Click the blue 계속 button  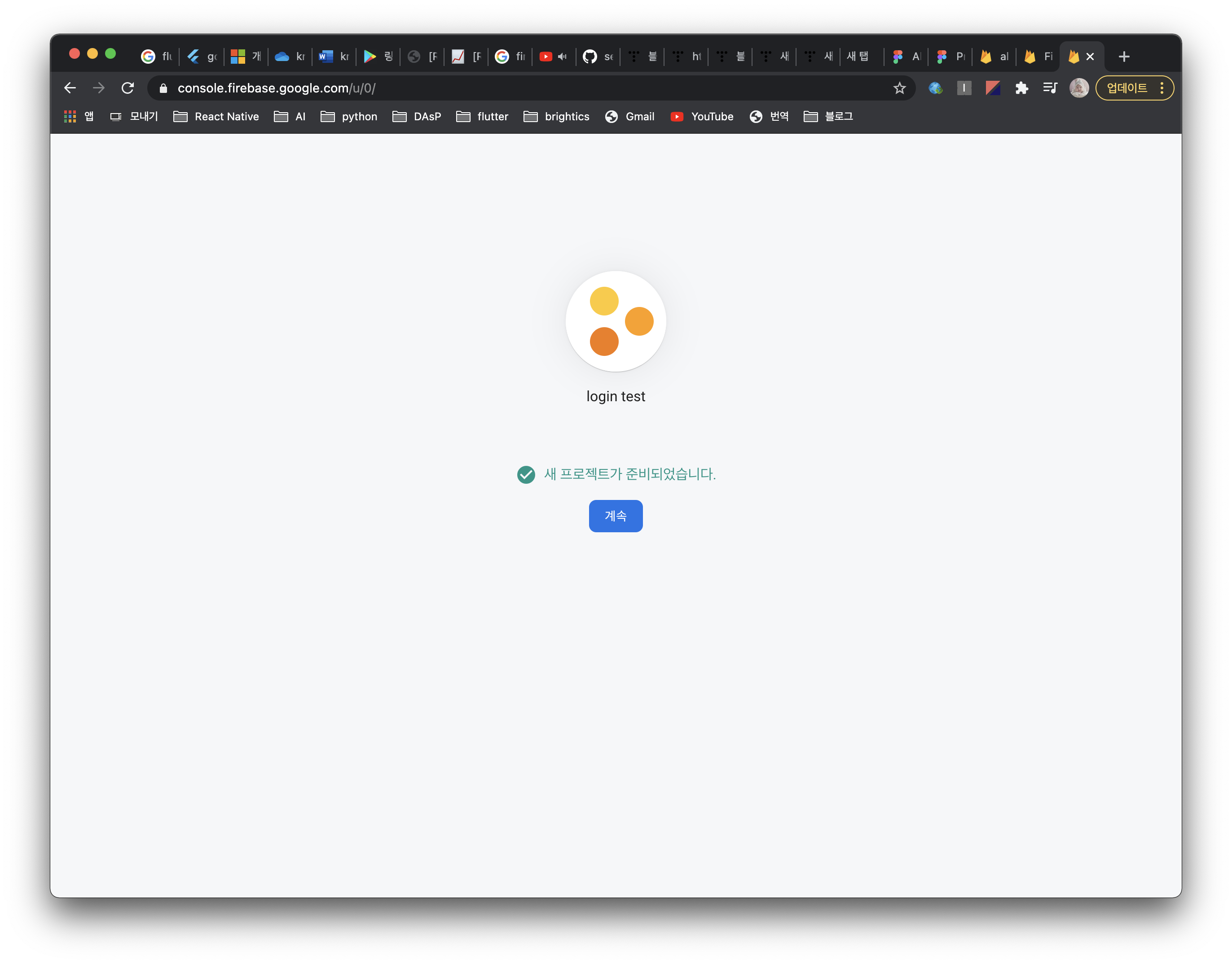[616, 516]
